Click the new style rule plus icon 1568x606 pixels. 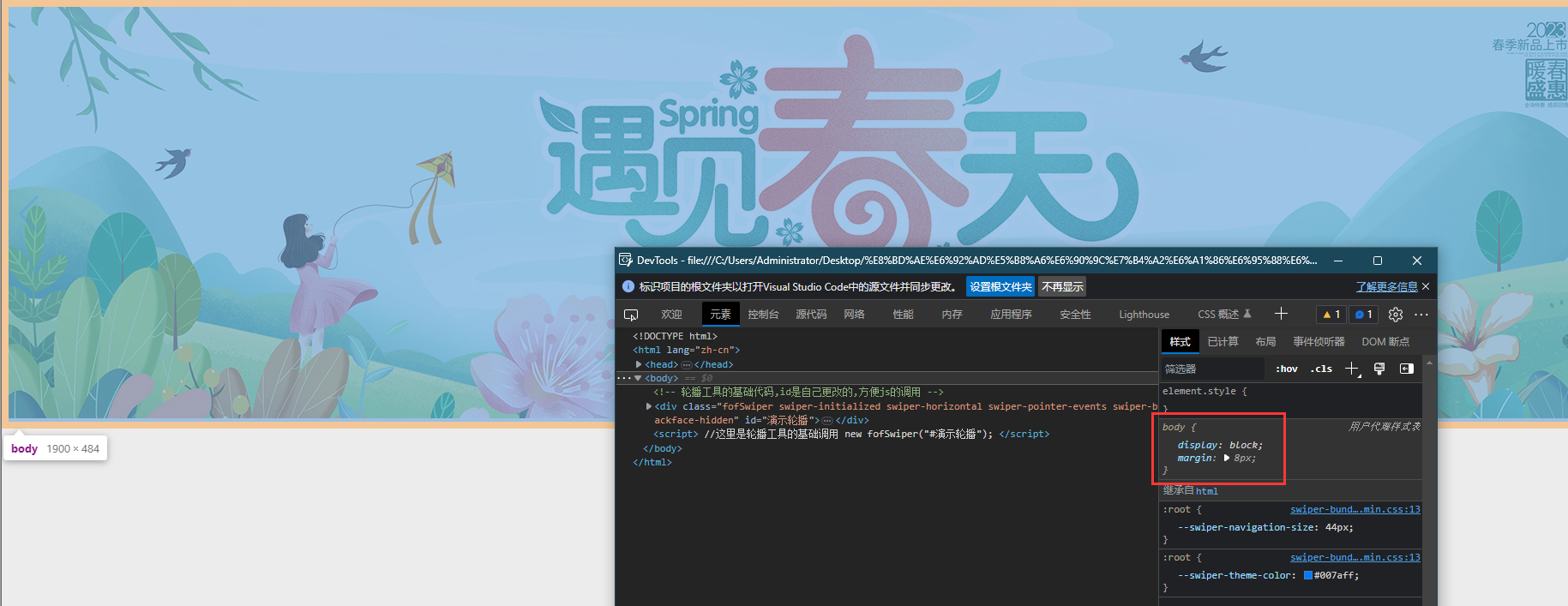point(1352,369)
